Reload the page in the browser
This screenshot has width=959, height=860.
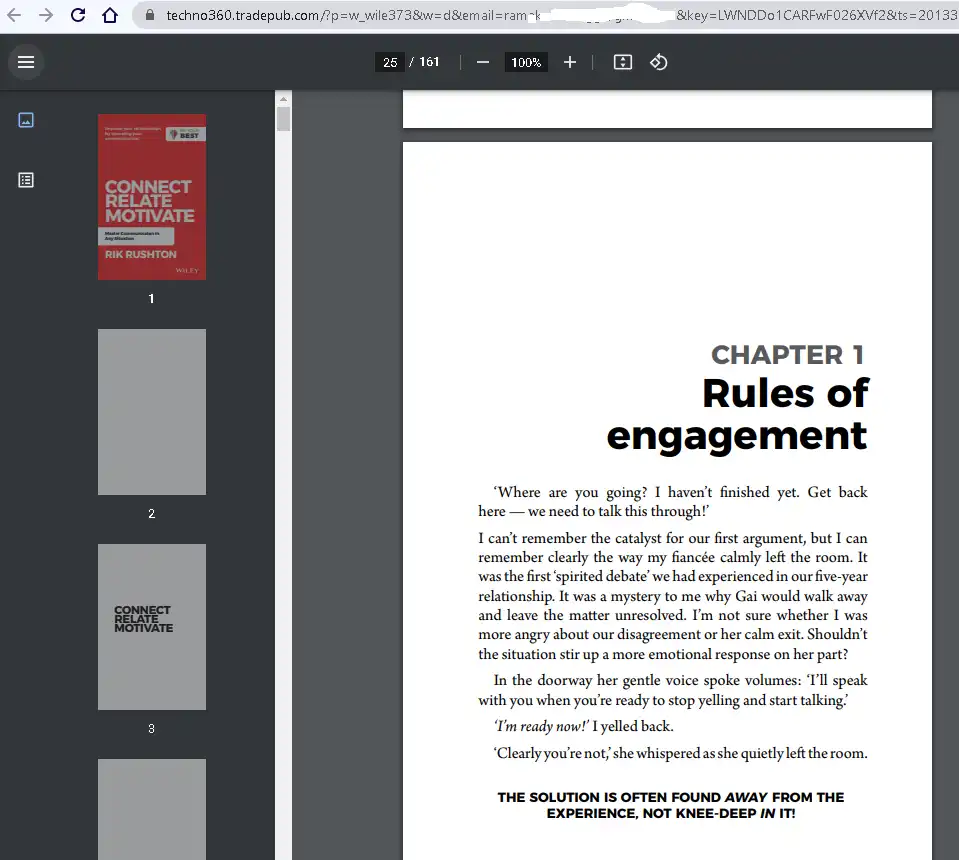pyautogui.click(x=78, y=15)
